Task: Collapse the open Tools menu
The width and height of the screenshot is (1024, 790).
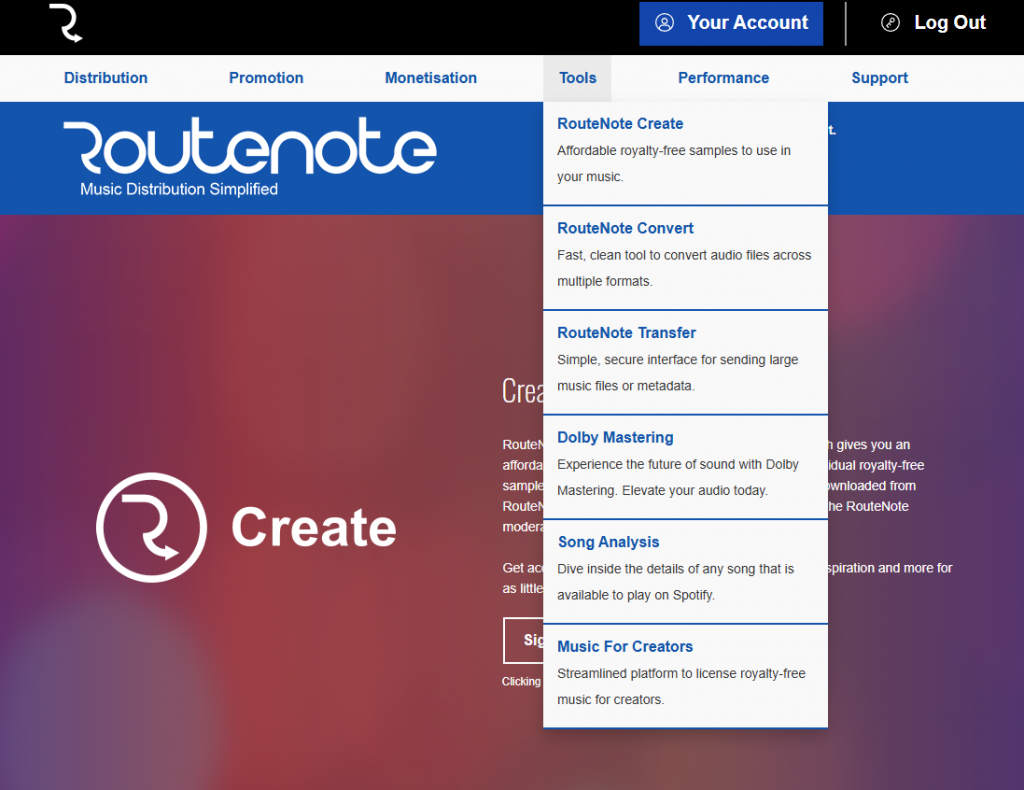Action: [x=577, y=78]
